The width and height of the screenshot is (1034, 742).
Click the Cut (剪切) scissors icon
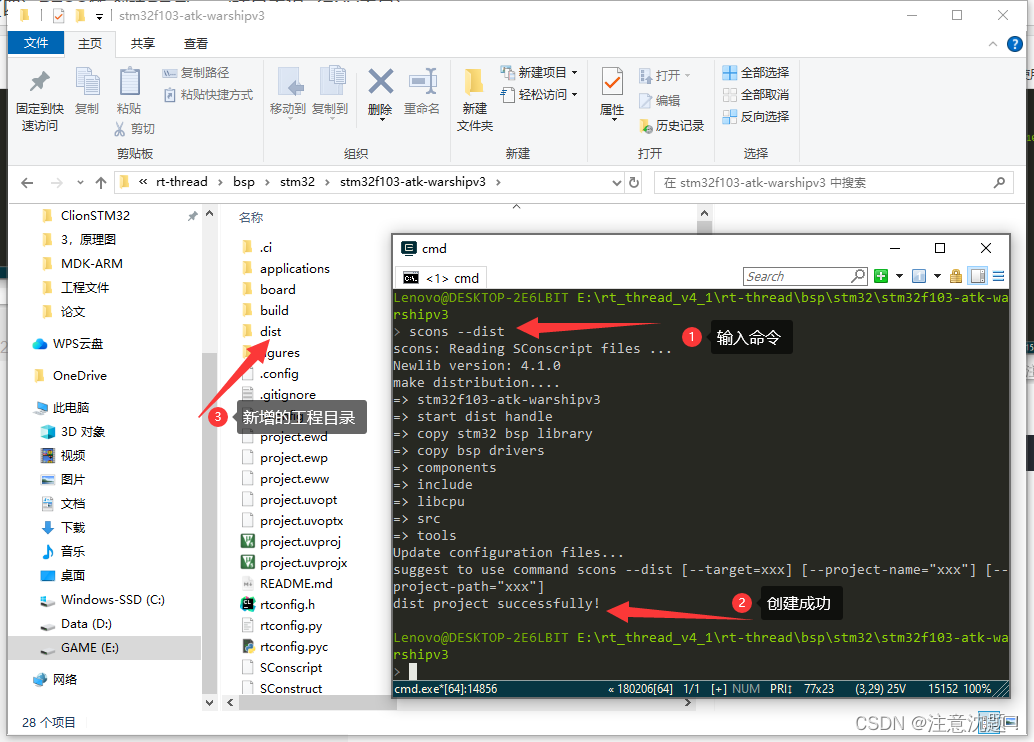tap(120, 129)
